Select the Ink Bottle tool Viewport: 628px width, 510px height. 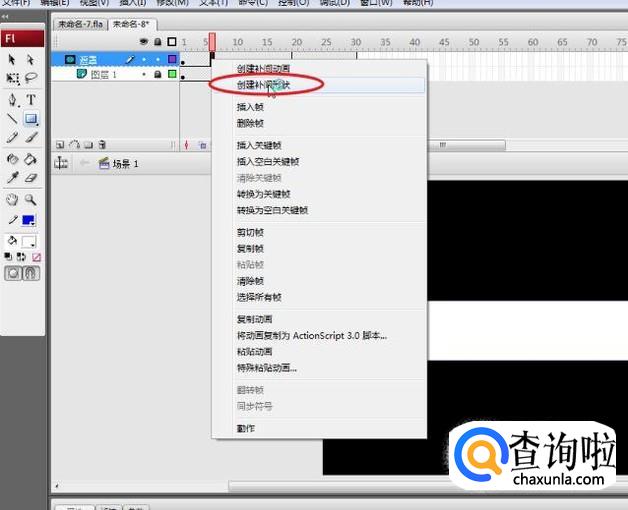click(12, 159)
